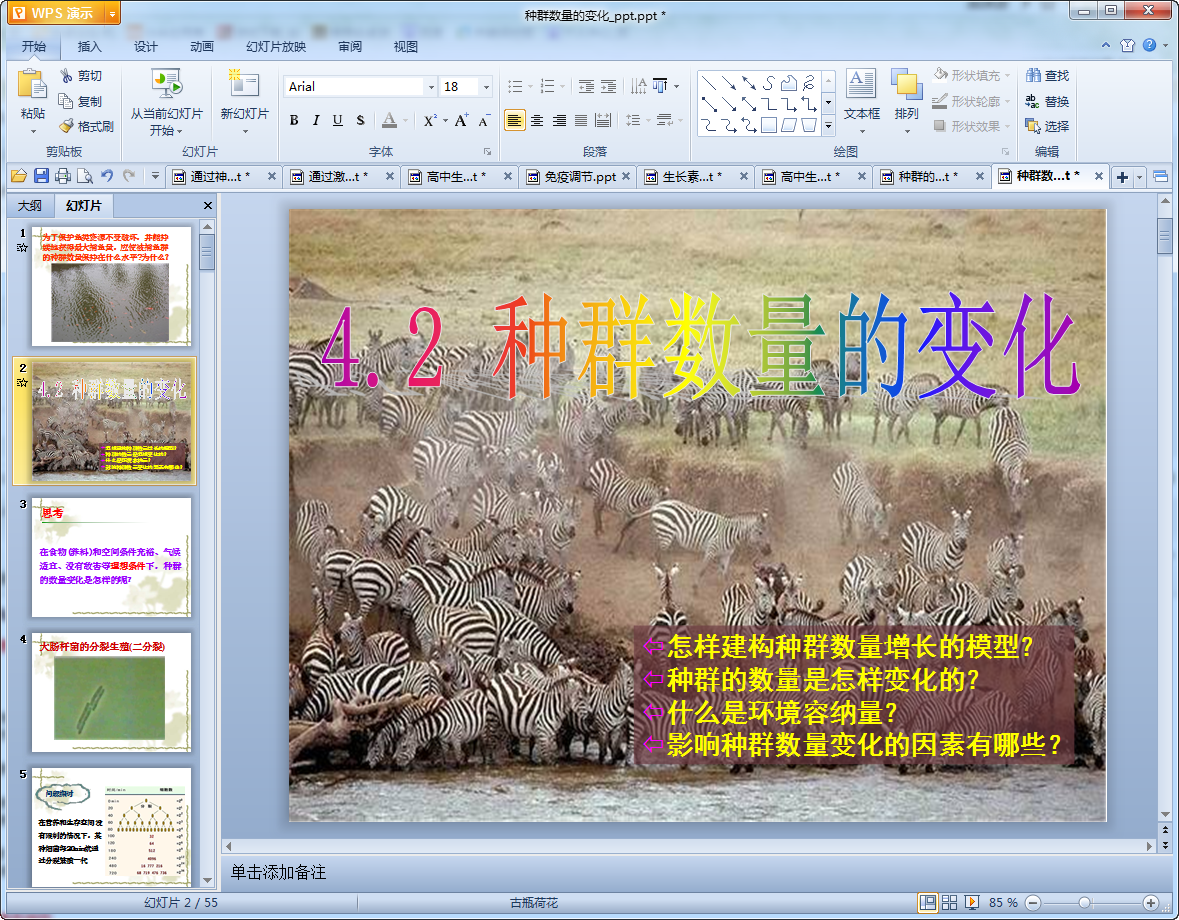Toggle Bold formatting
The width and height of the screenshot is (1179, 920).
[294, 120]
